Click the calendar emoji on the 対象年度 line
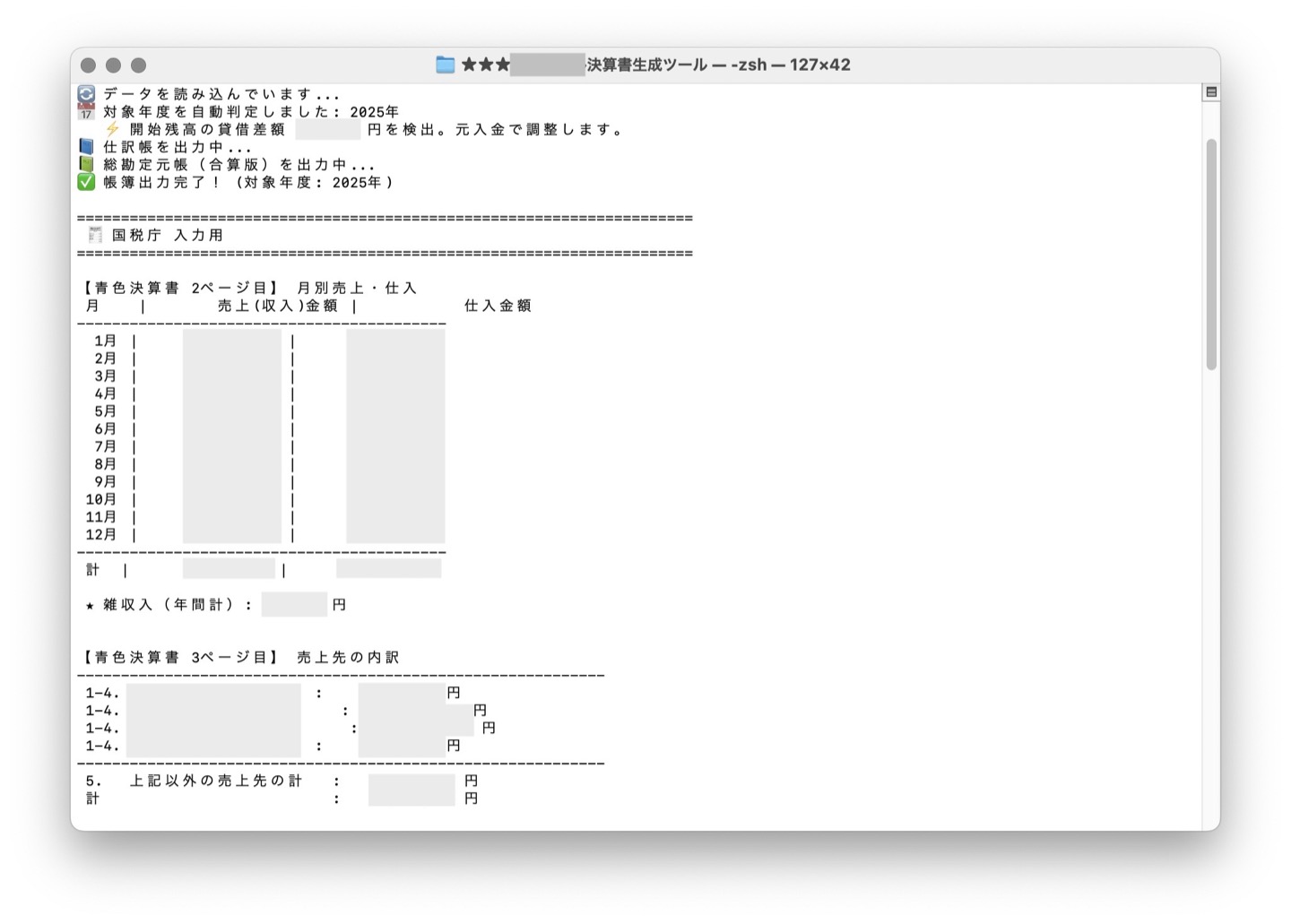1291x924 pixels. coord(86,112)
